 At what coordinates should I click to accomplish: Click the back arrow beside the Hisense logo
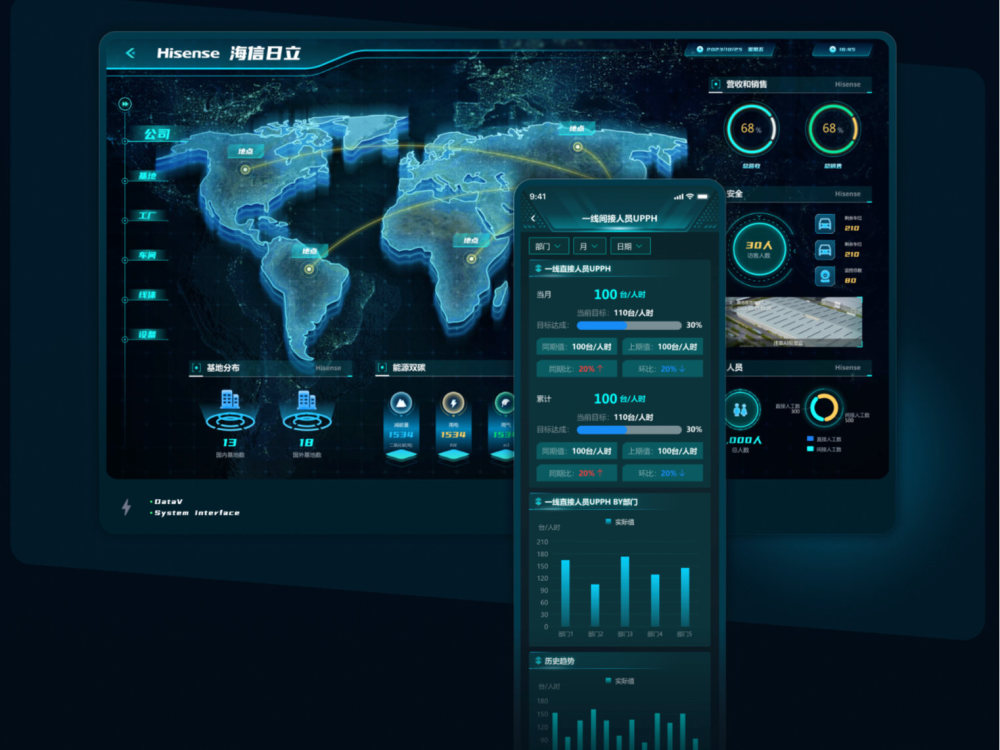click(x=130, y=53)
